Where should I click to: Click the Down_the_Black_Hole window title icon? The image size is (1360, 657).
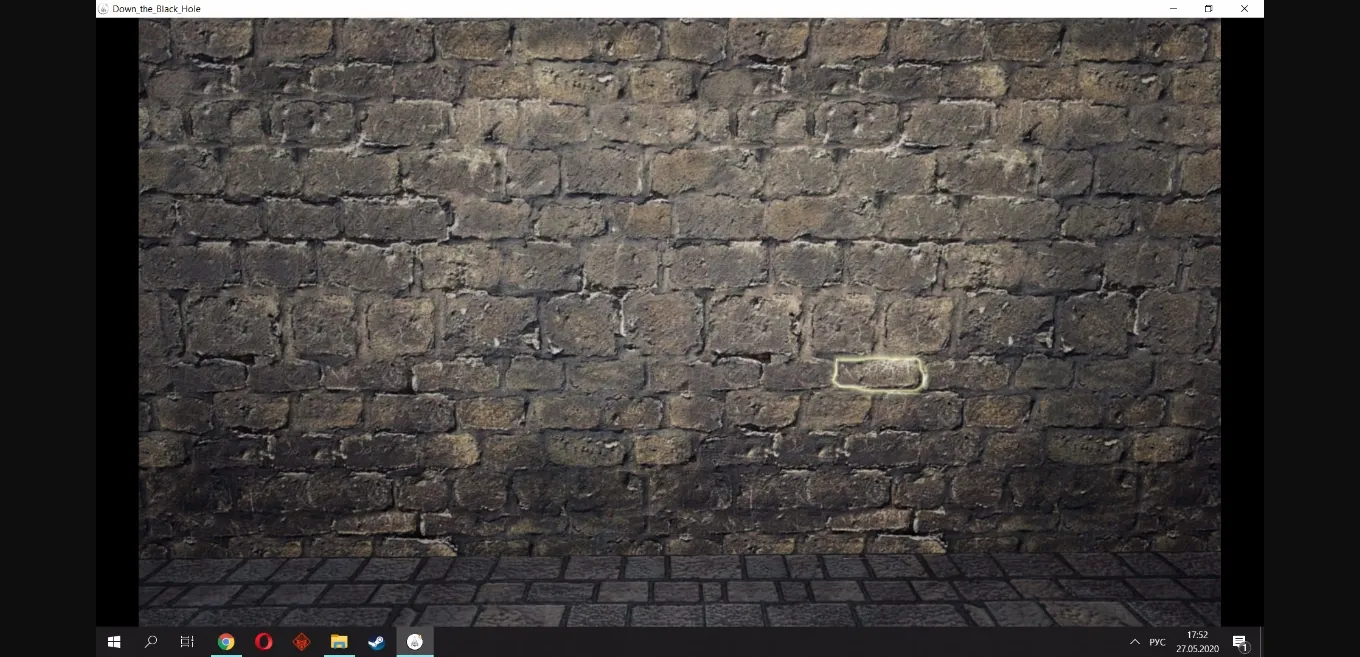tap(103, 9)
